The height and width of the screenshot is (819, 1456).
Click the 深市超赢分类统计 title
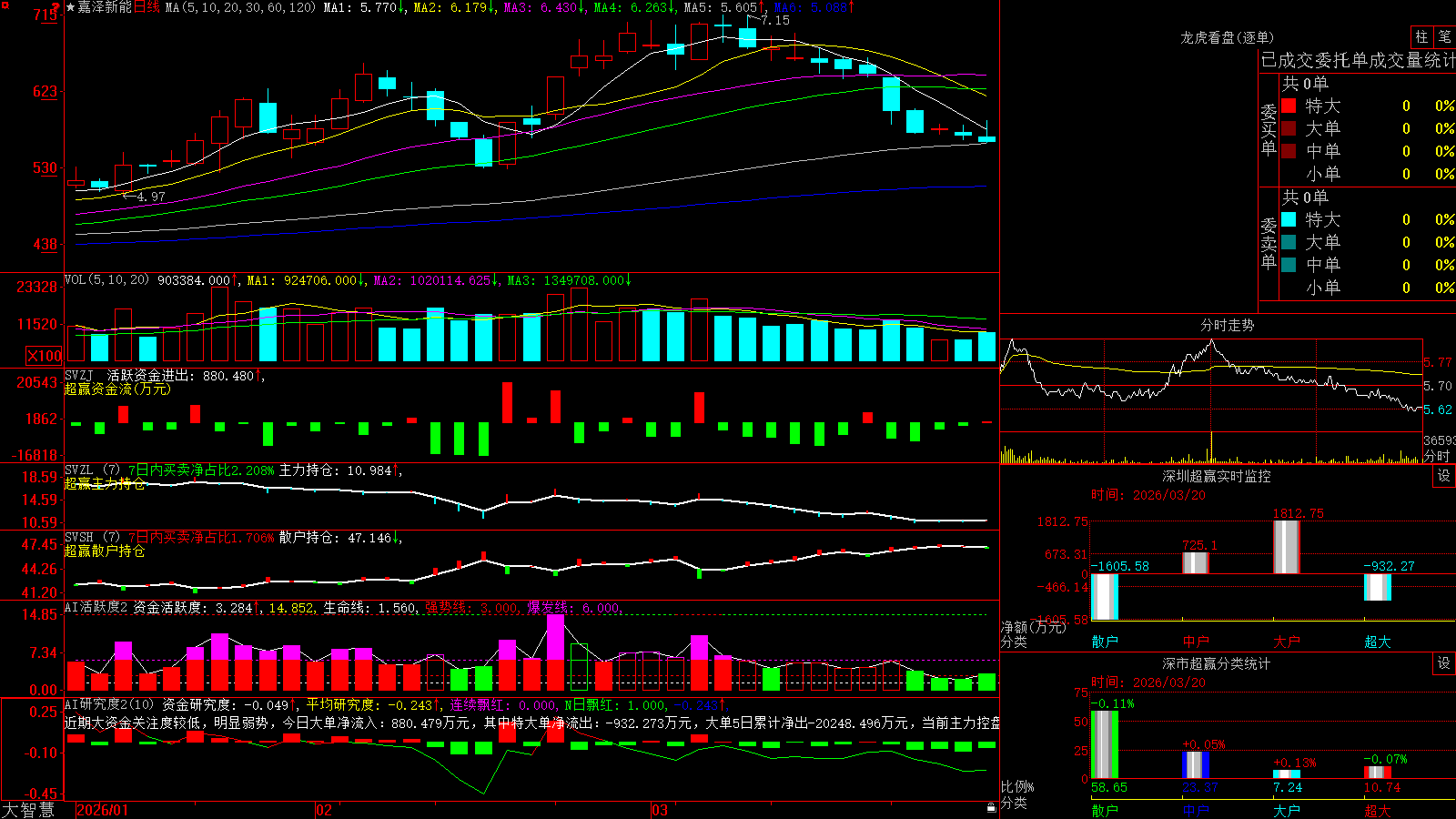point(1217,663)
